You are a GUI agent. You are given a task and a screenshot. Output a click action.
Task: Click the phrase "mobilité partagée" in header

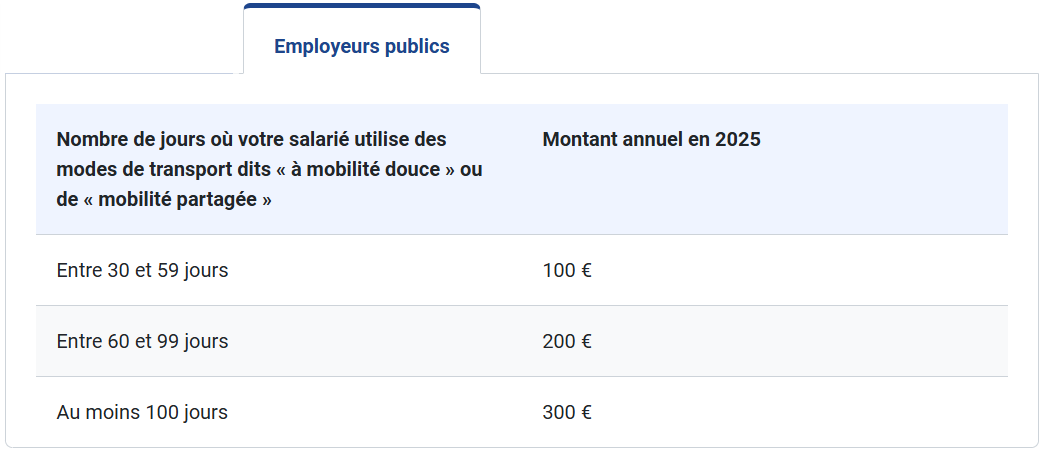[x=177, y=200]
